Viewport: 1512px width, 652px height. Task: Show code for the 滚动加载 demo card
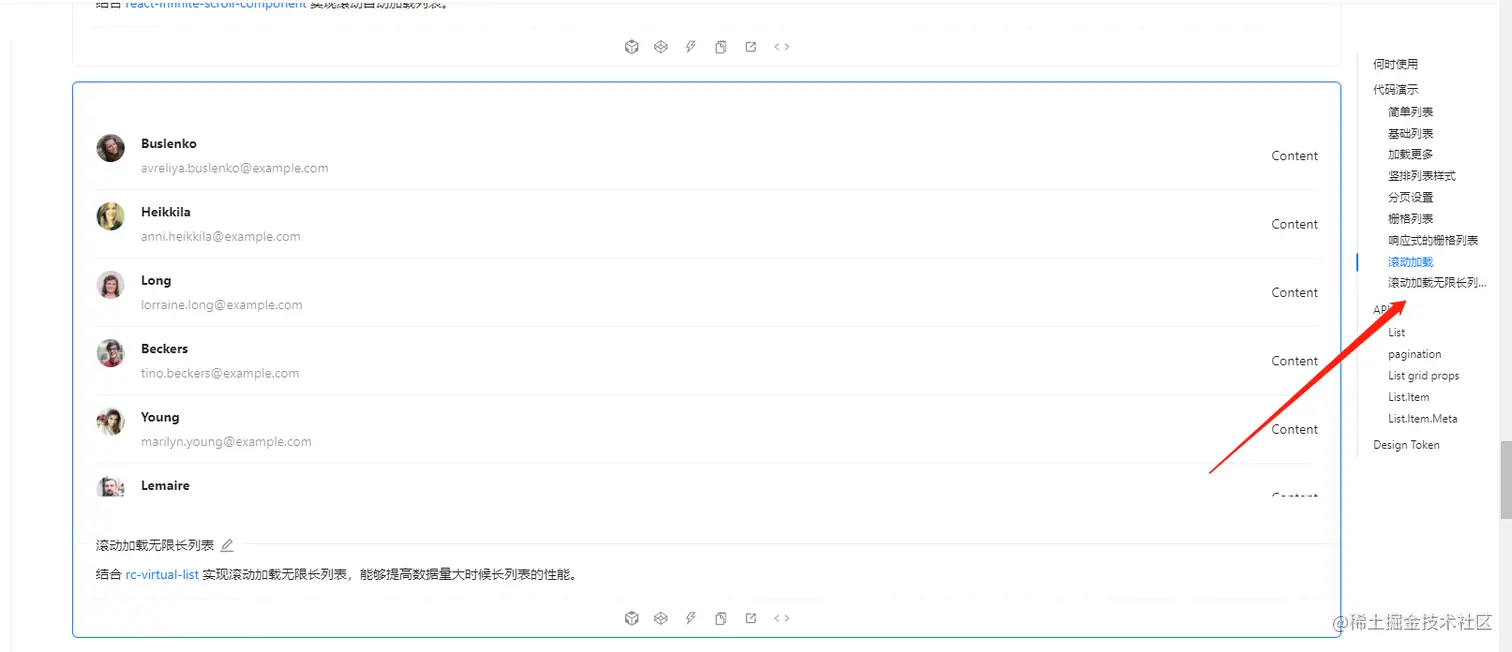(782, 47)
